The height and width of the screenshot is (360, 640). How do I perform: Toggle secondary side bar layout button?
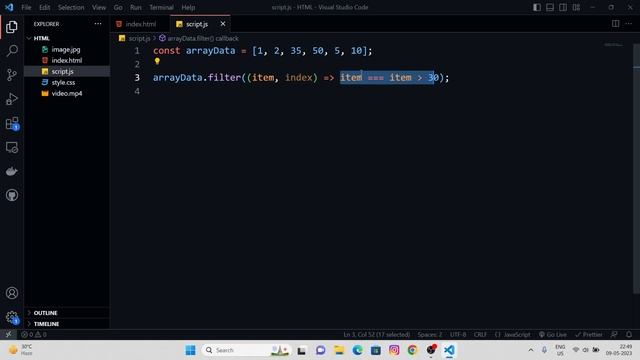point(563,7)
